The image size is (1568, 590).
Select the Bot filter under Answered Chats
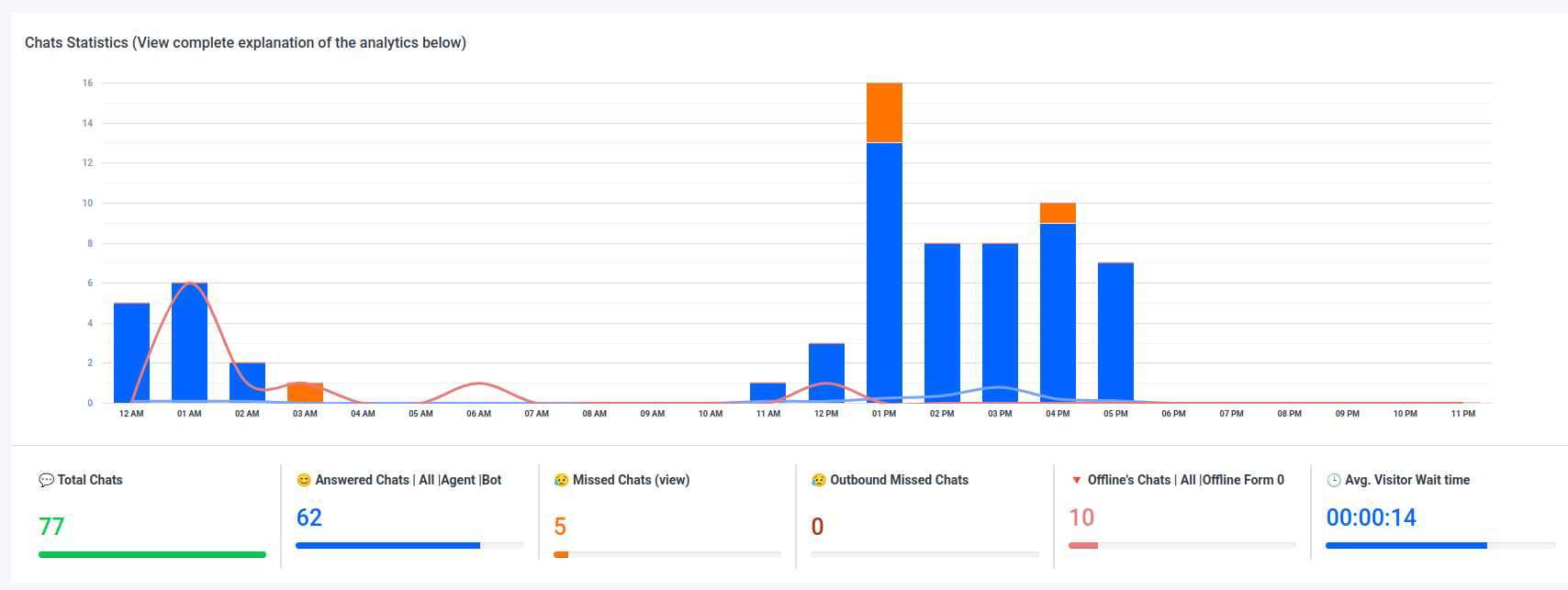pyautogui.click(x=492, y=480)
